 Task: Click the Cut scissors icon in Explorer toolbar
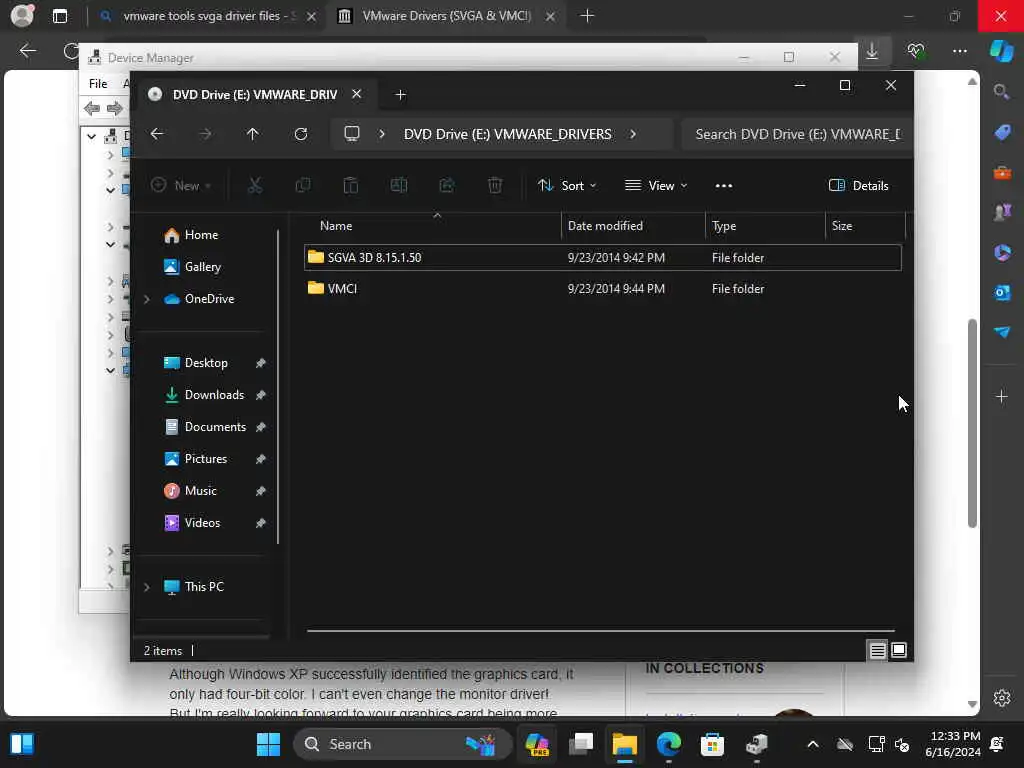click(255, 185)
